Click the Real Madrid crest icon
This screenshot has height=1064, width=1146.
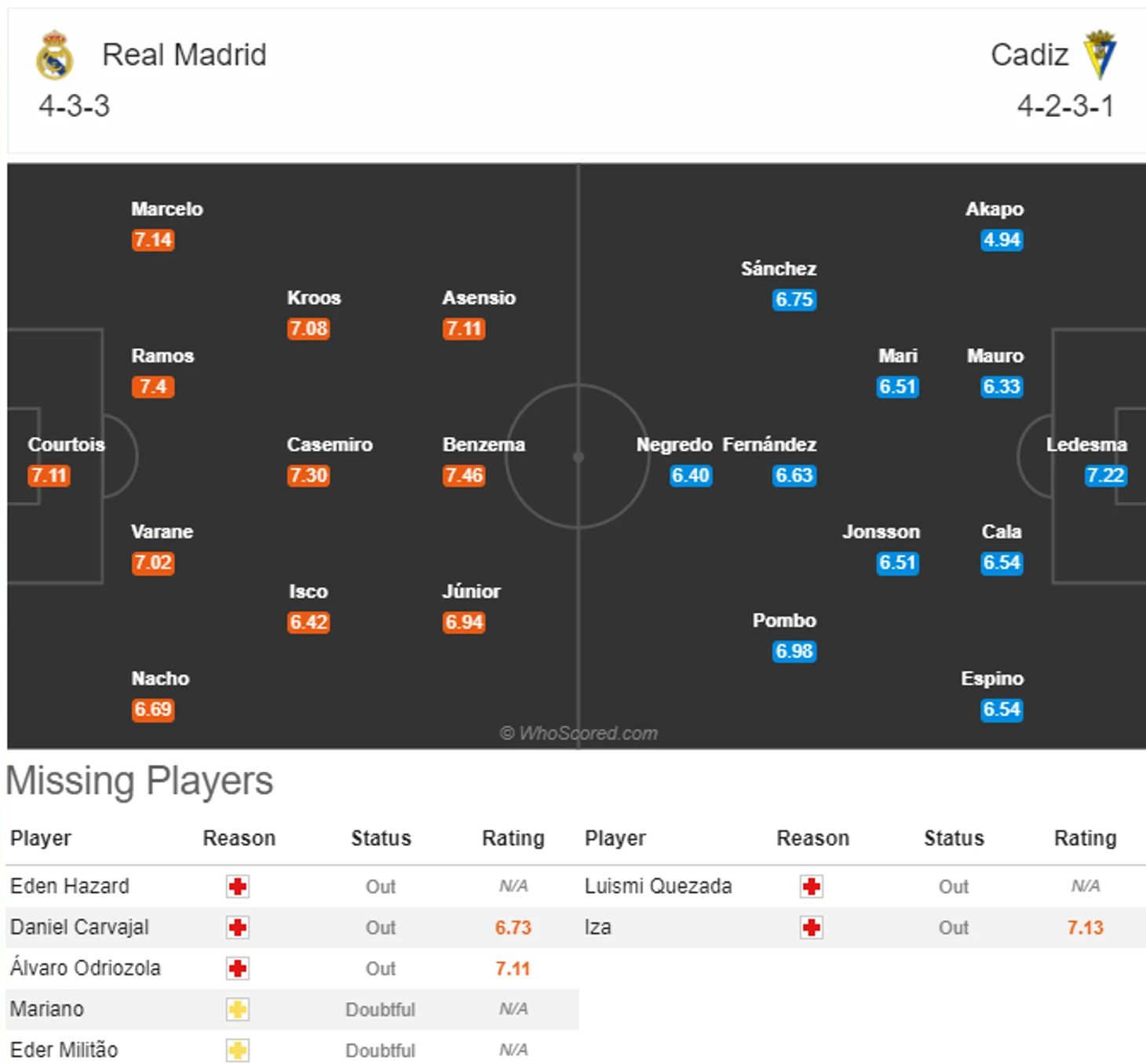click(54, 55)
